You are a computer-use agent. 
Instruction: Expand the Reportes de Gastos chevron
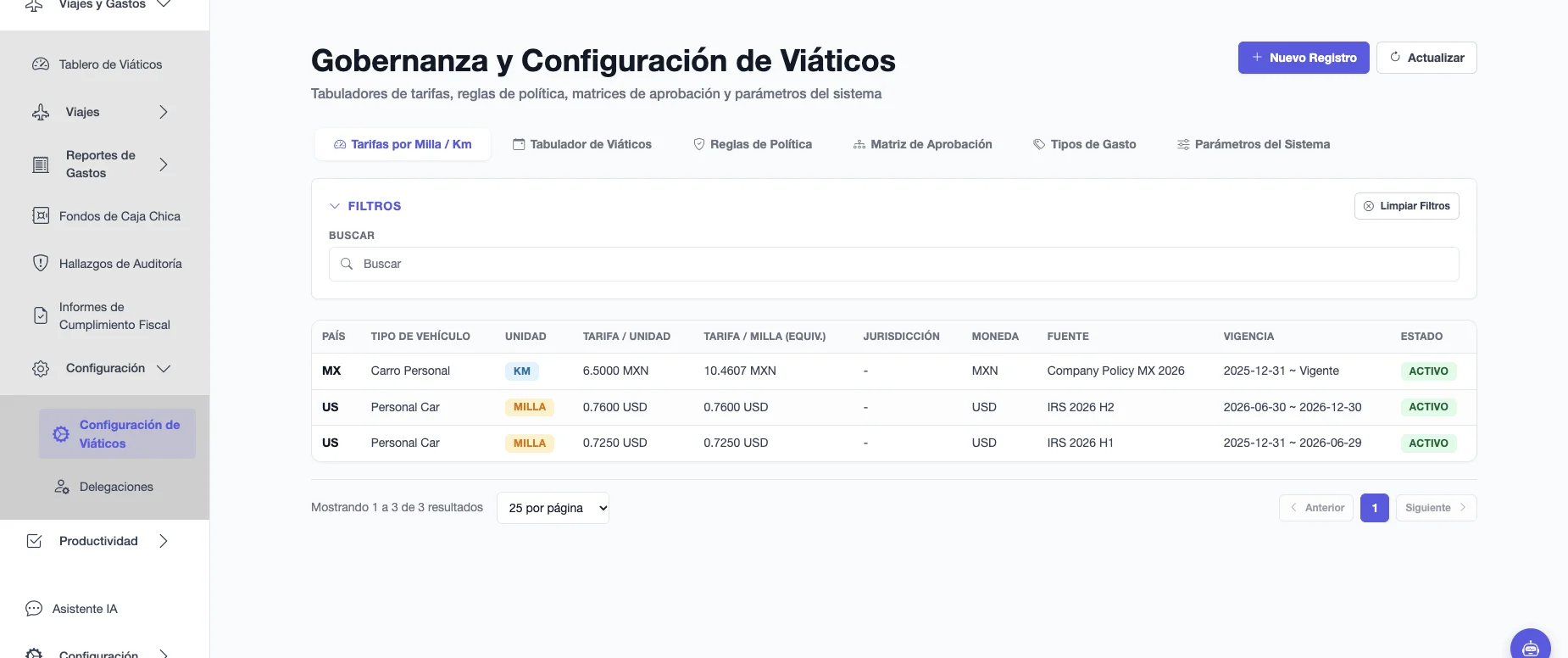[x=164, y=164]
